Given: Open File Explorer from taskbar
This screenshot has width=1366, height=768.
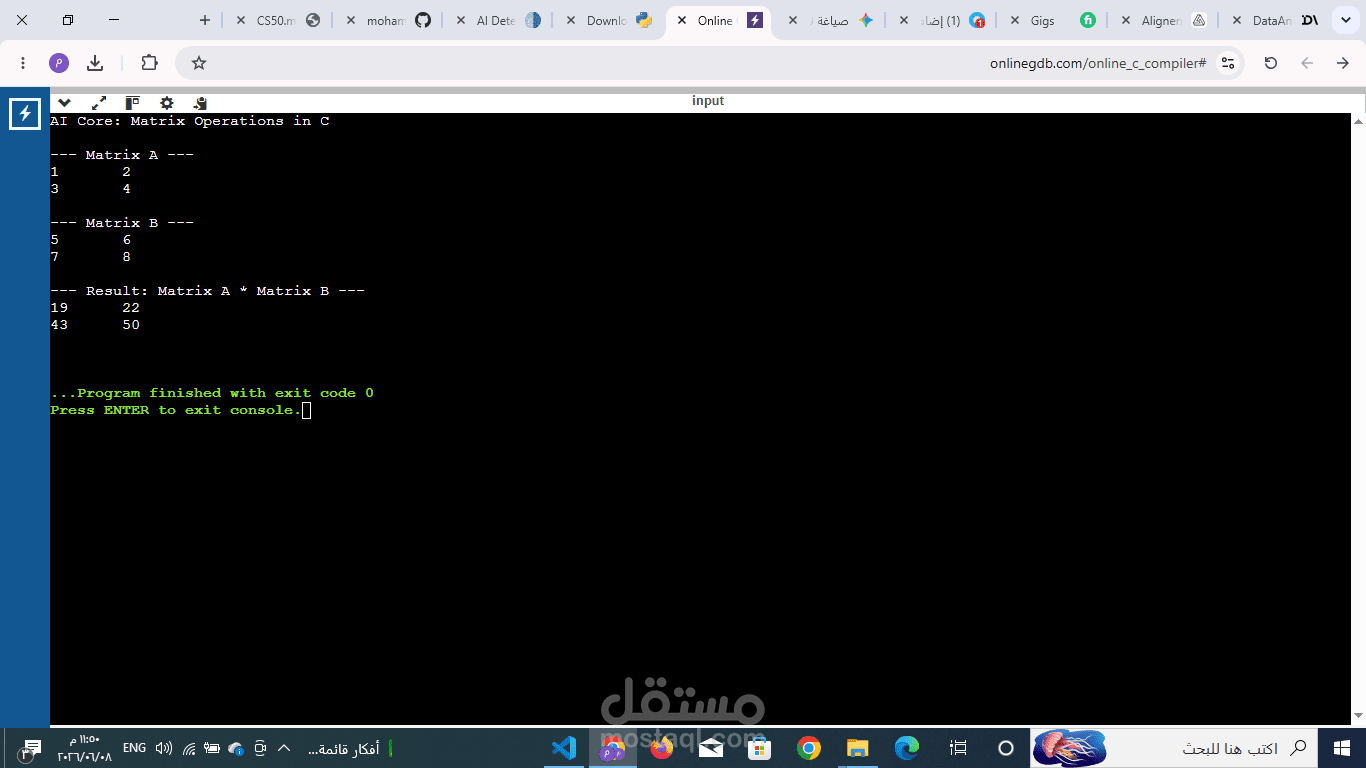Looking at the screenshot, I should [857, 748].
